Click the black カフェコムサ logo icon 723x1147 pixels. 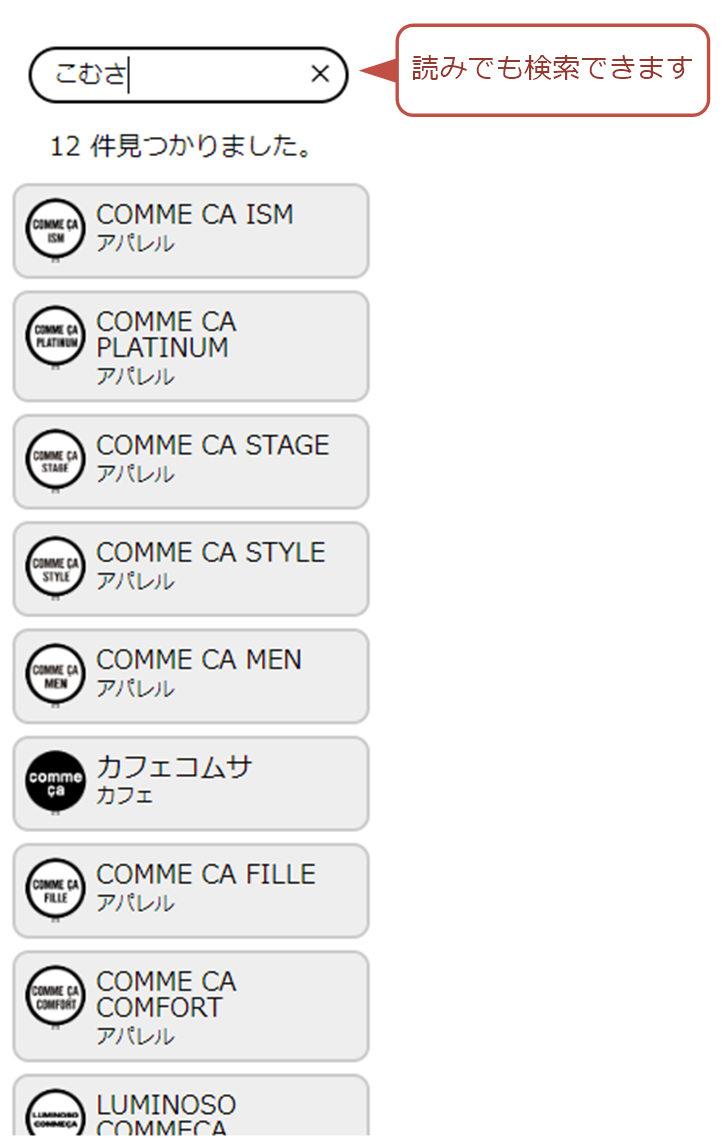pos(56,781)
